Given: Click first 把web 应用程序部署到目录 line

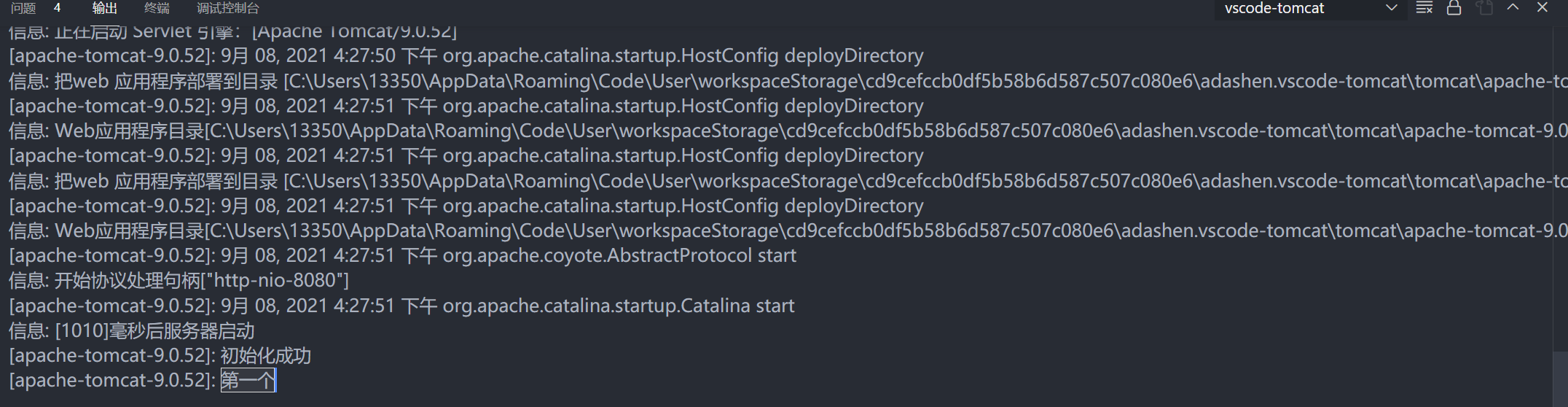Looking at the screenshot, I should [788, 81].
